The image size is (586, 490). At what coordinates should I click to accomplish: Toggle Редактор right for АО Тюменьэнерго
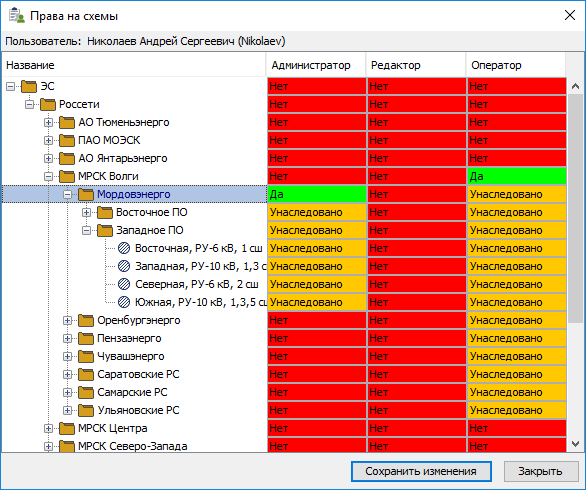coord(417,123)
